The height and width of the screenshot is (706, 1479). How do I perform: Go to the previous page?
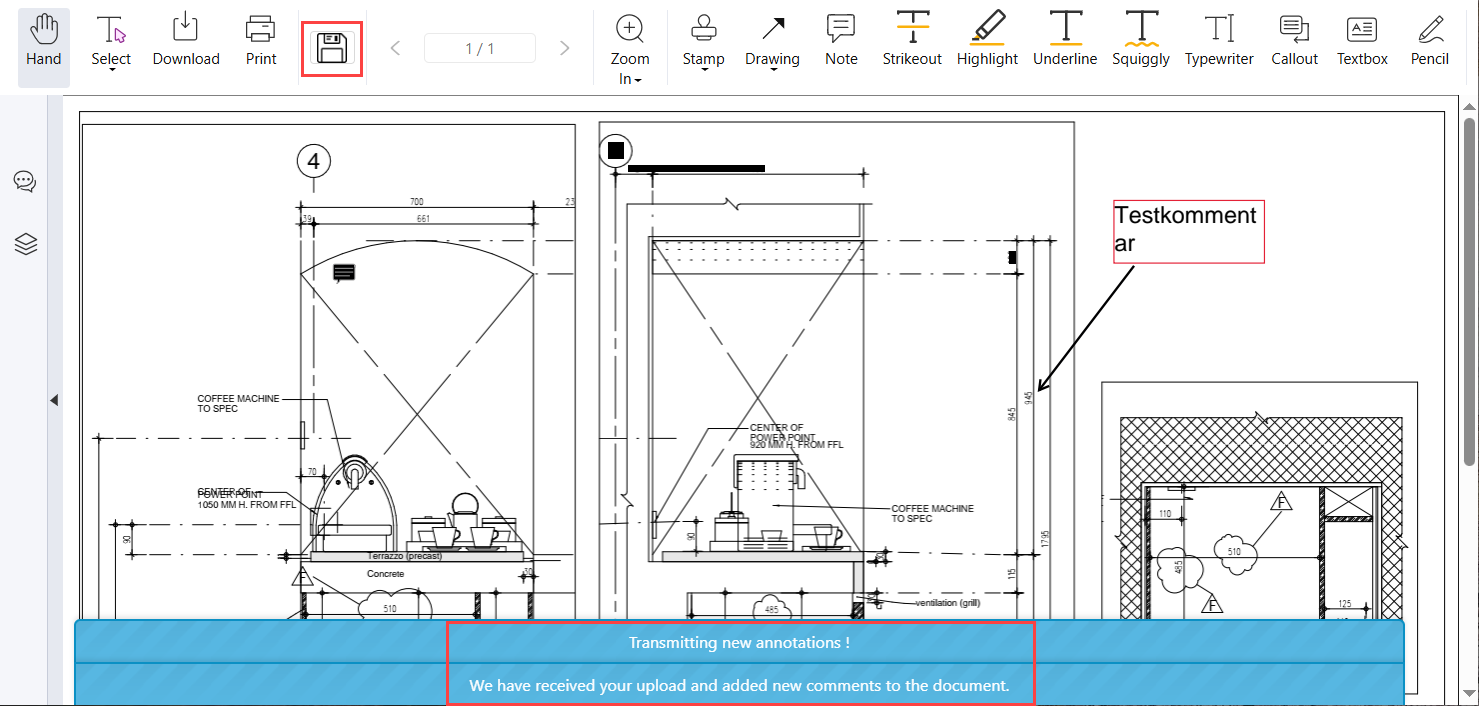click(x=395, y=48)
